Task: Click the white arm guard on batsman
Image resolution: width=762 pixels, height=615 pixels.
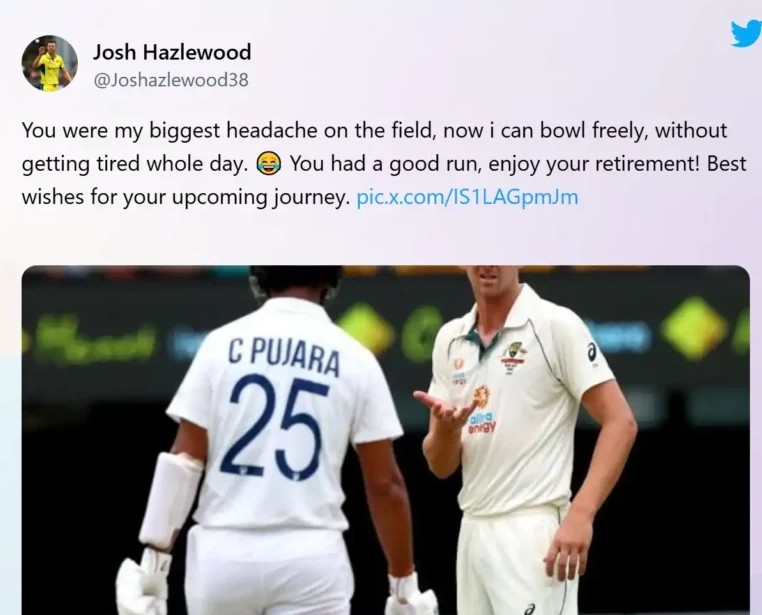Action: pos(171,499)
